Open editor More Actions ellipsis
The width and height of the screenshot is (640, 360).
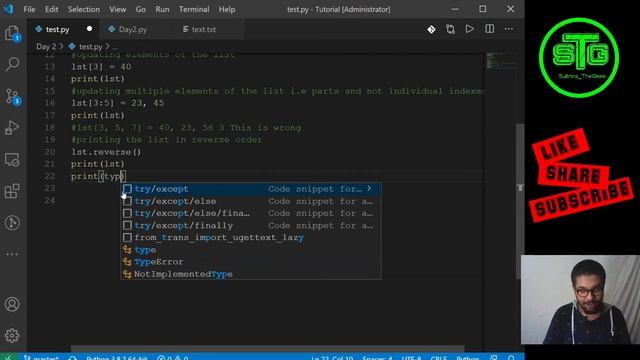(509, 29)
